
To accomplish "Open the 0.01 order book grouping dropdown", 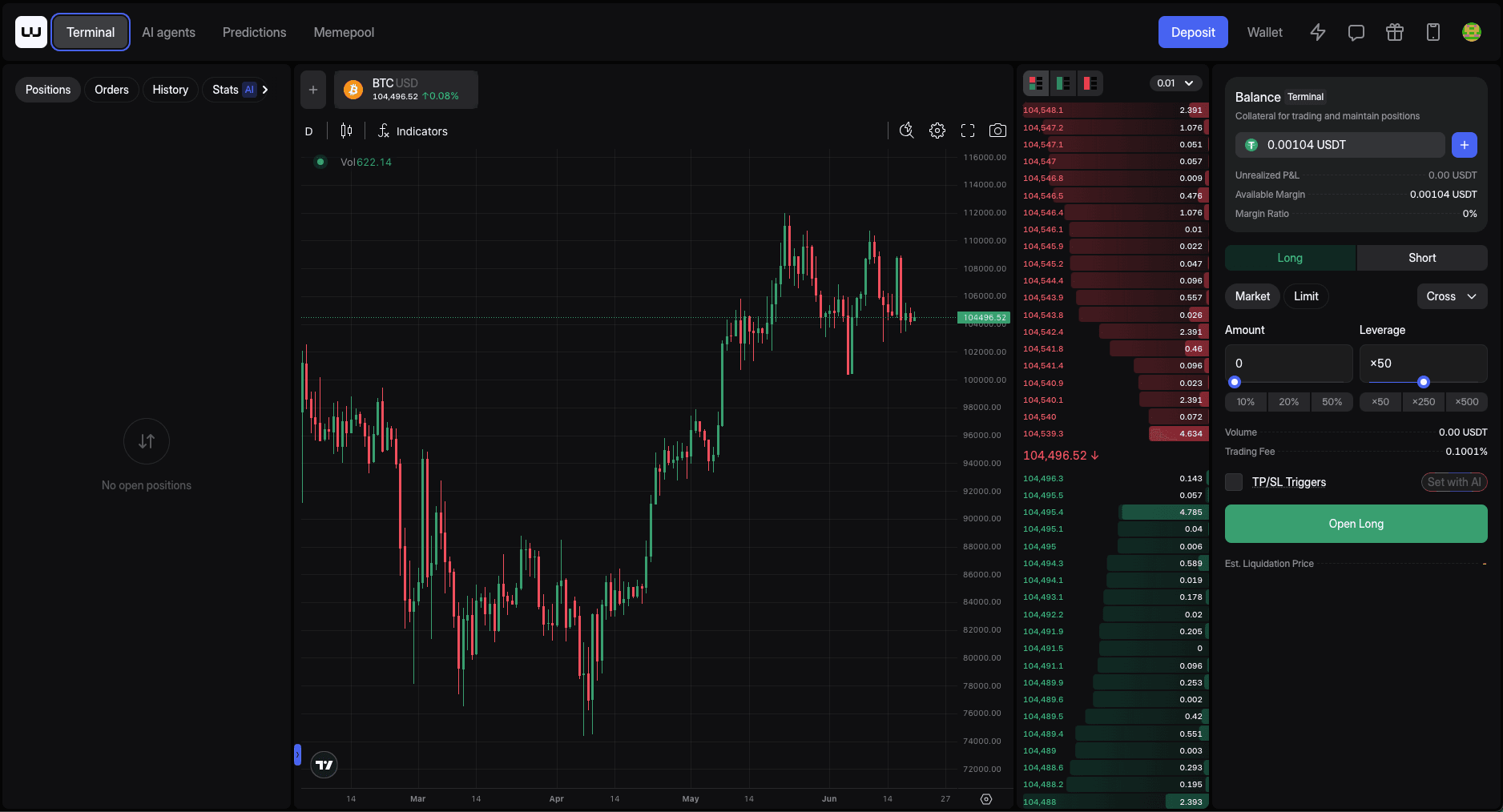I will [x=1175, y=83].
